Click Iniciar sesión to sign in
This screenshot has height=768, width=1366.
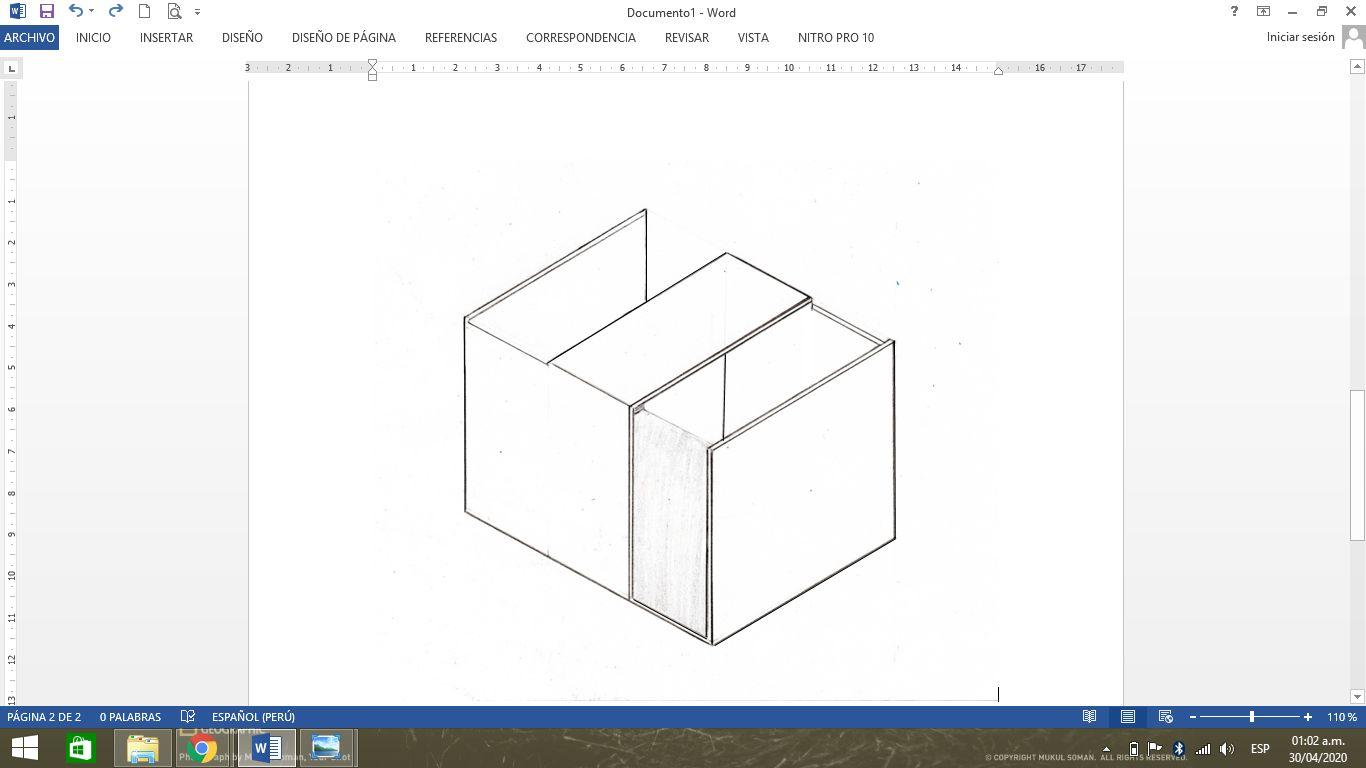click(1300, 37)
